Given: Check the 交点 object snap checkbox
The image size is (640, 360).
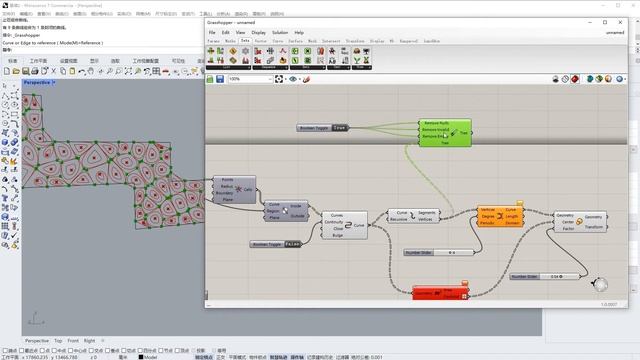Looking at the screenshot, I should 91,351.
